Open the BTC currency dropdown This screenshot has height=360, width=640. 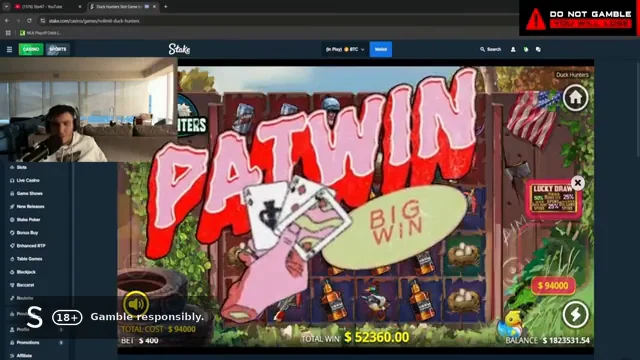click(x=345, y=49)
